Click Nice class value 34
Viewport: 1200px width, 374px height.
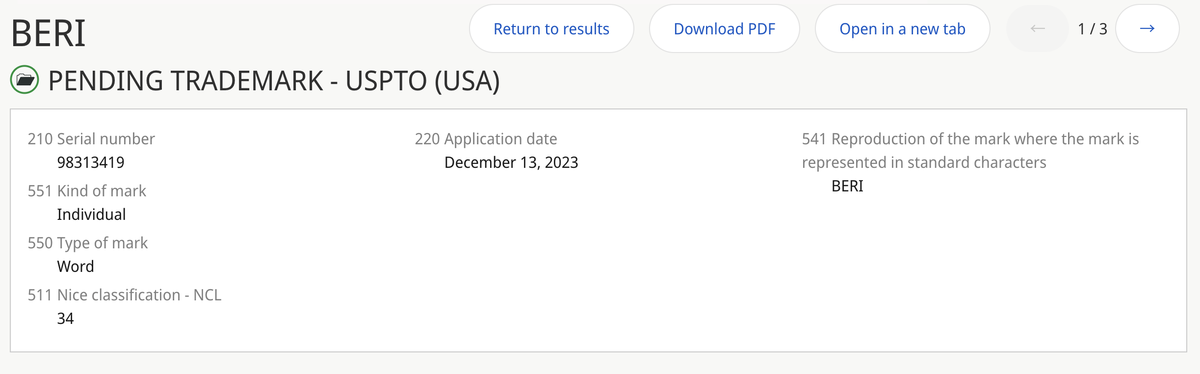(65, 318)
